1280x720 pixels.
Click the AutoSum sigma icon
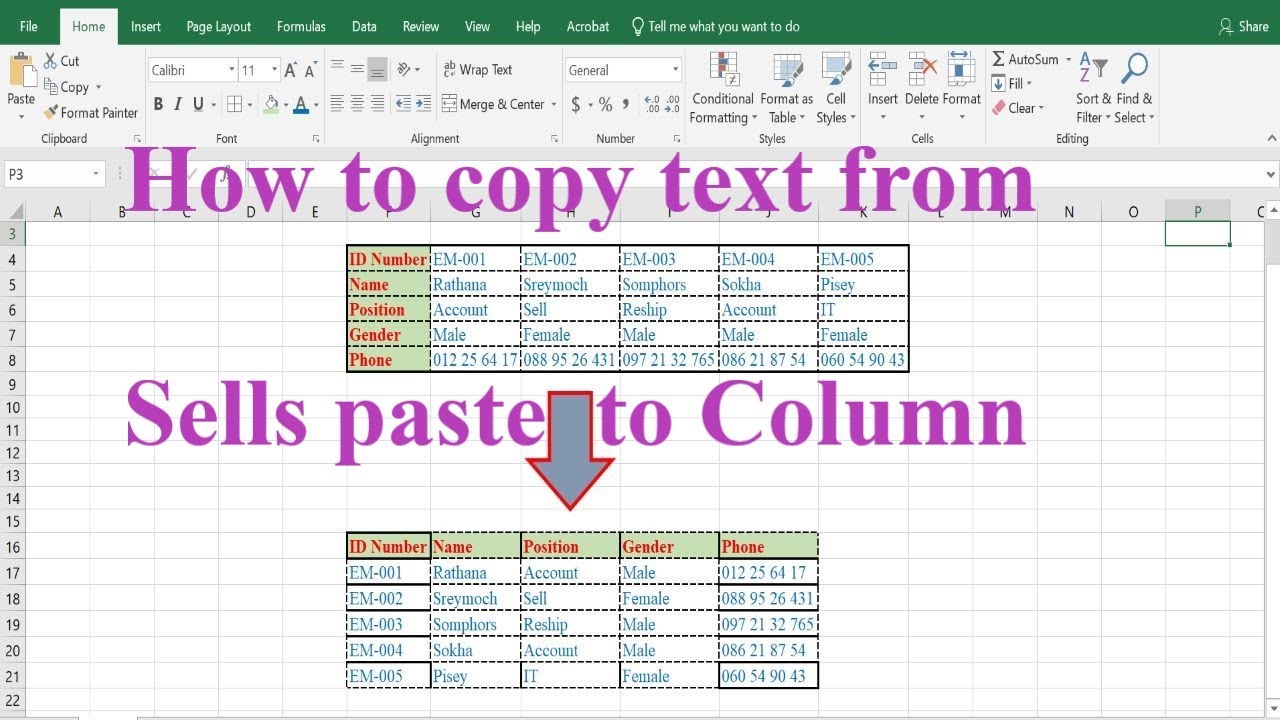[x=998, y=59]
